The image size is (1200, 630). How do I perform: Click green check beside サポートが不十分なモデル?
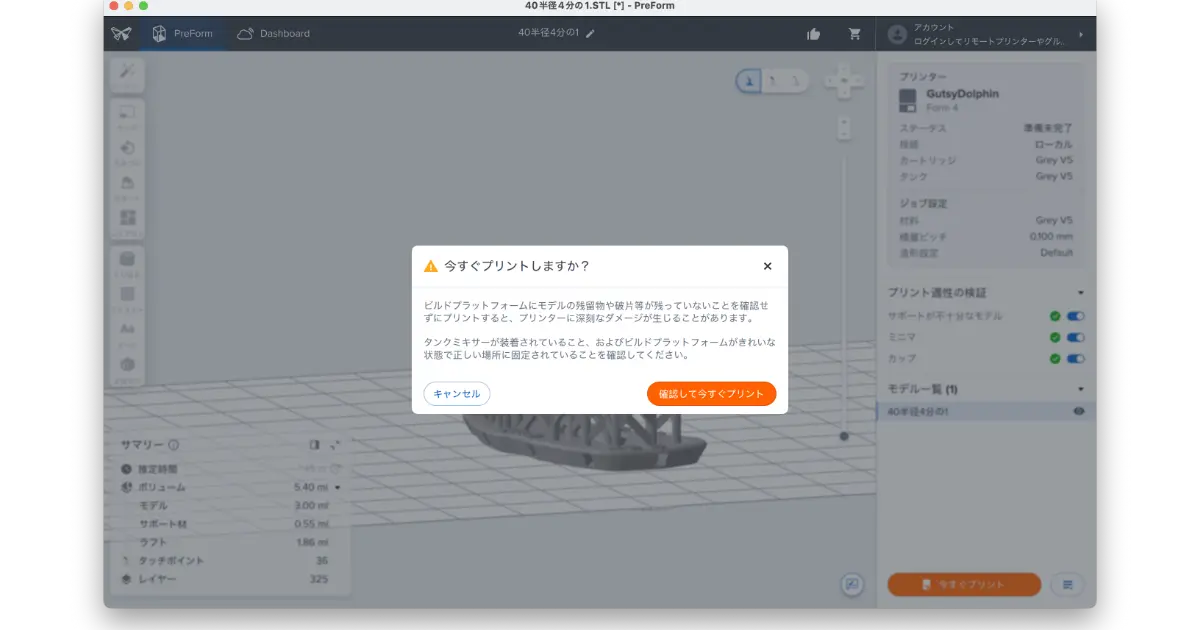click(x=1055, y=316)
